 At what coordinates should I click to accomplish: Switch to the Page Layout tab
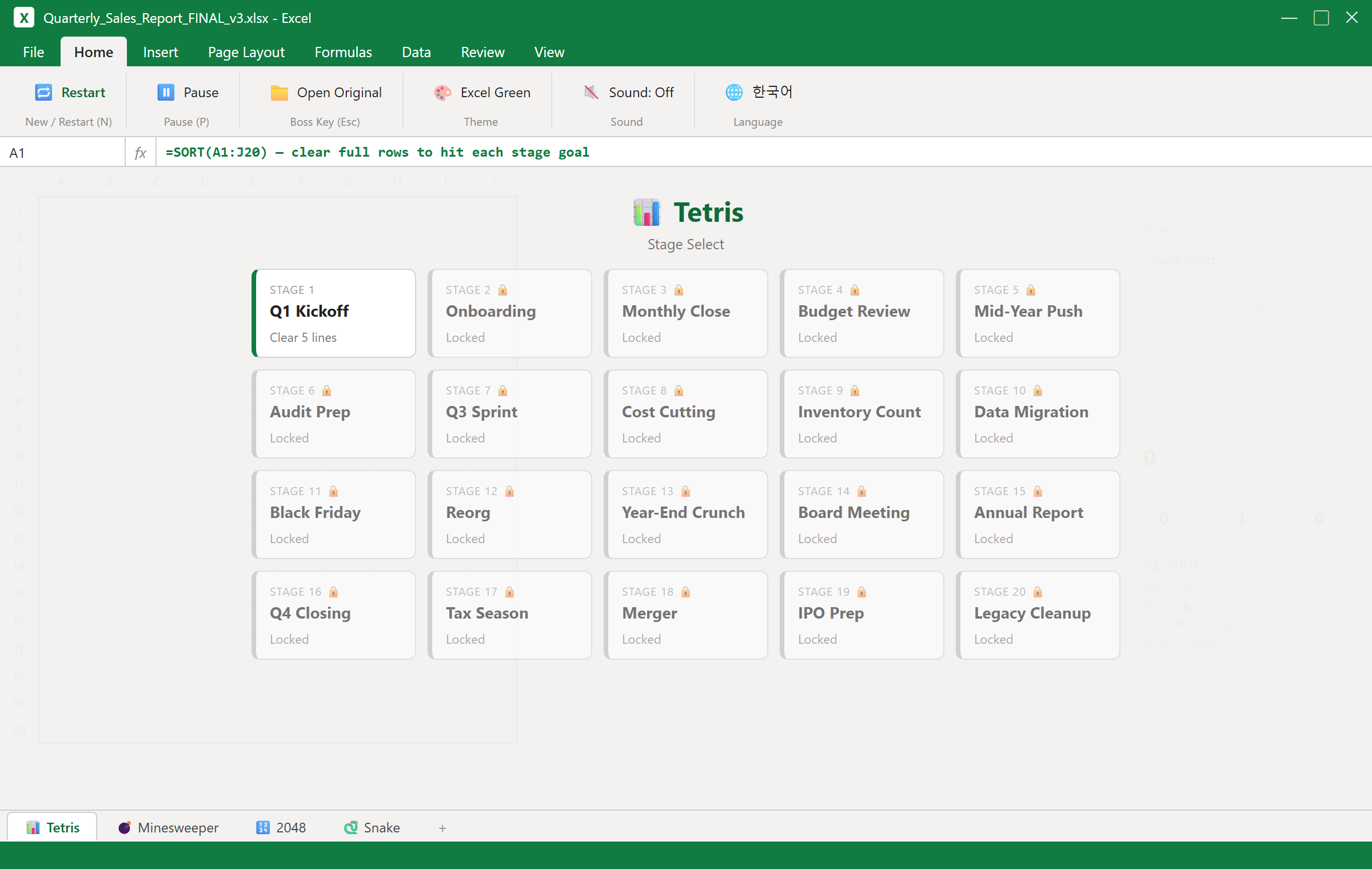pos(246,52)
